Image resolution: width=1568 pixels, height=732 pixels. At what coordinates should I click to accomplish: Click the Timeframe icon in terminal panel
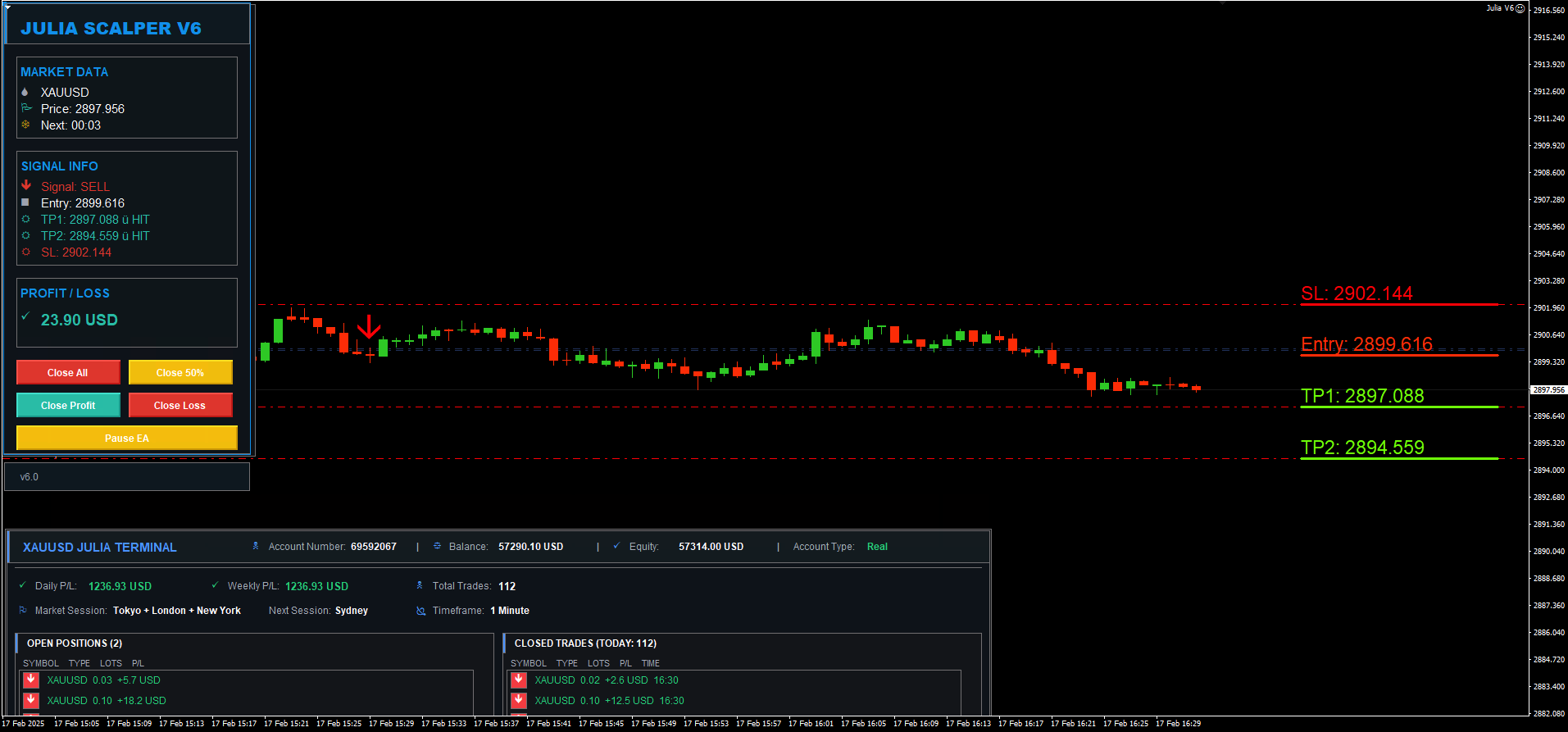tap(421, 611)
